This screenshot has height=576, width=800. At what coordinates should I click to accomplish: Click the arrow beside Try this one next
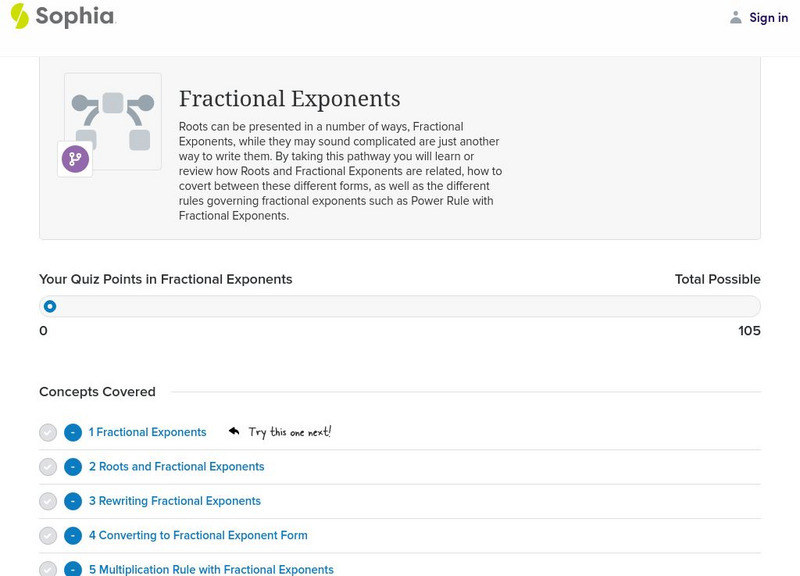pyautogui.click(x=234, y=432)
